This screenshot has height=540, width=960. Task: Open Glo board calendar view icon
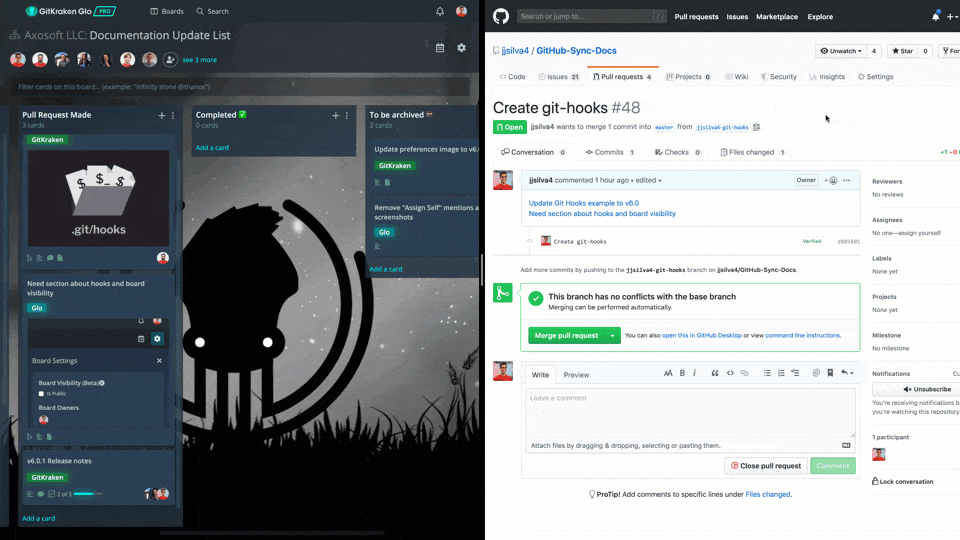[x=440, y=48]
